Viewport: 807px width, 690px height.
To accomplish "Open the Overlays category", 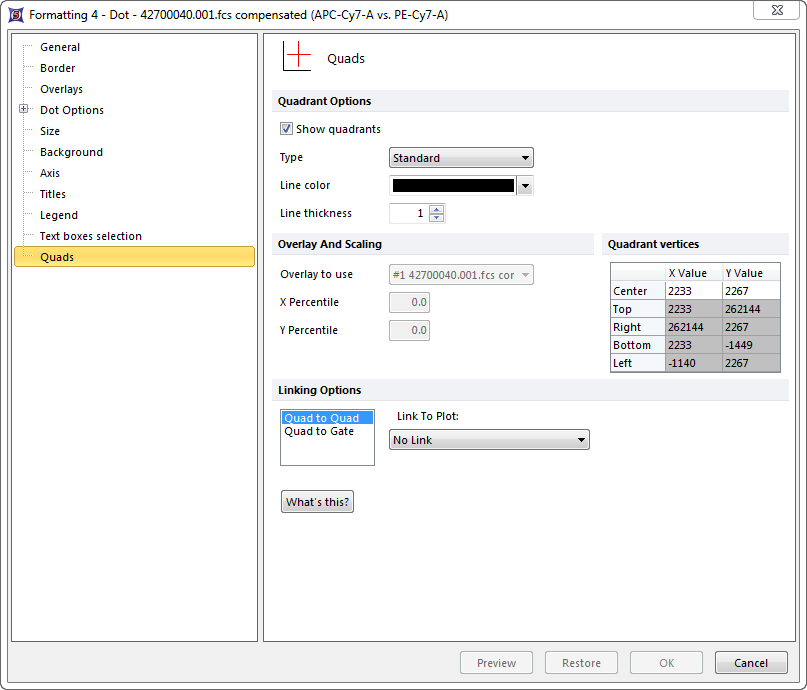I will point(61,89).
